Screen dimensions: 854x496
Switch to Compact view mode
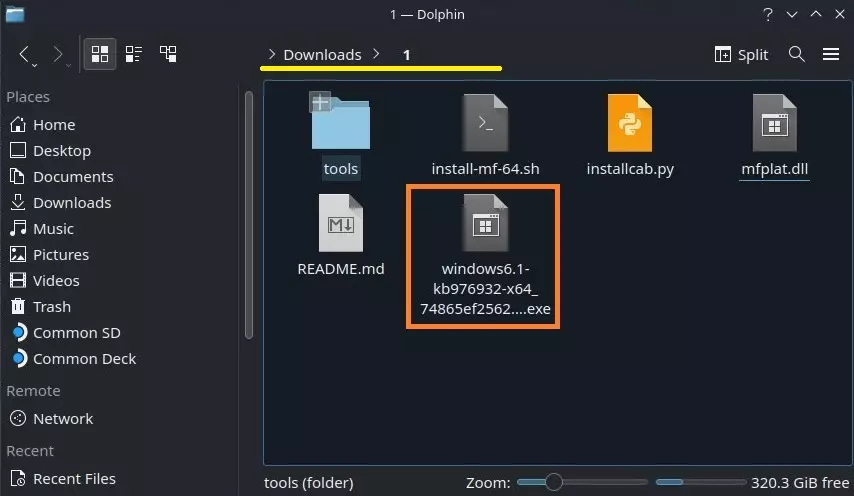(133, 54)
